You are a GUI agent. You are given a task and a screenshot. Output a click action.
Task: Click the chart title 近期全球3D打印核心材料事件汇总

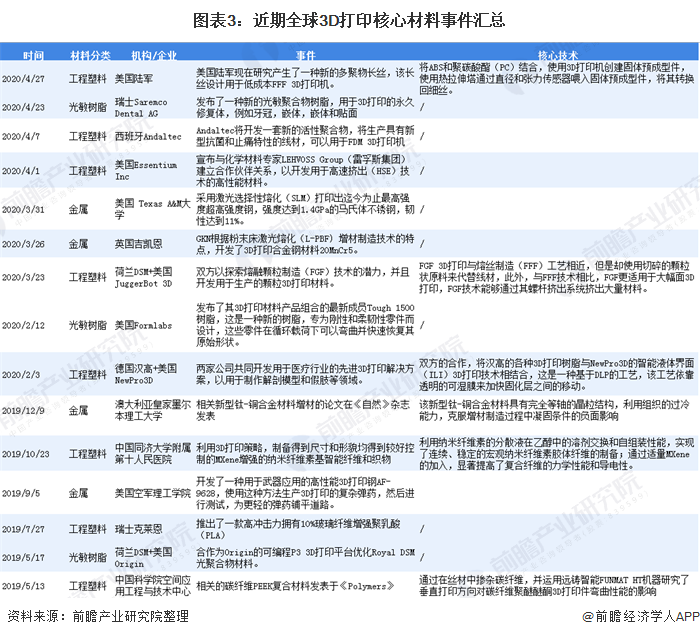349,17
